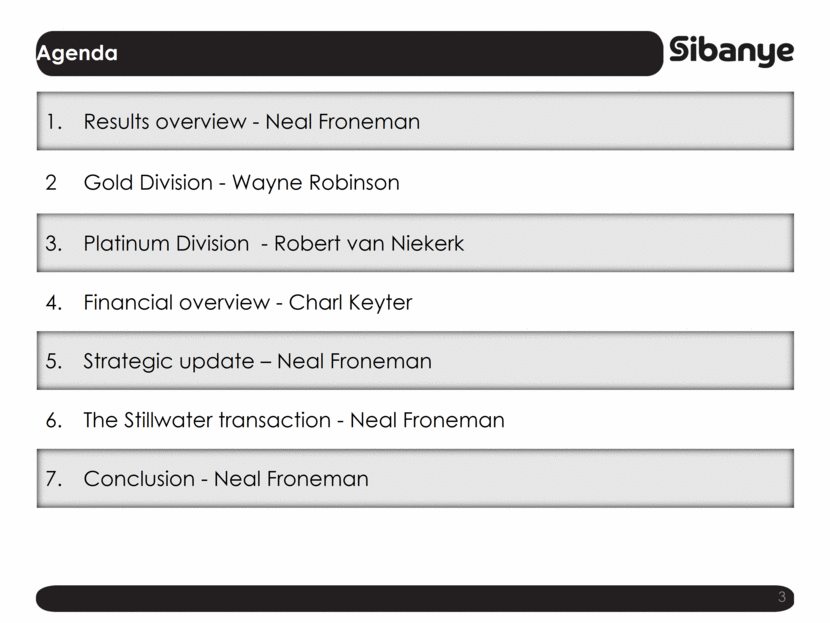Click list number 6 beside The Stillwater

point(54,420)
